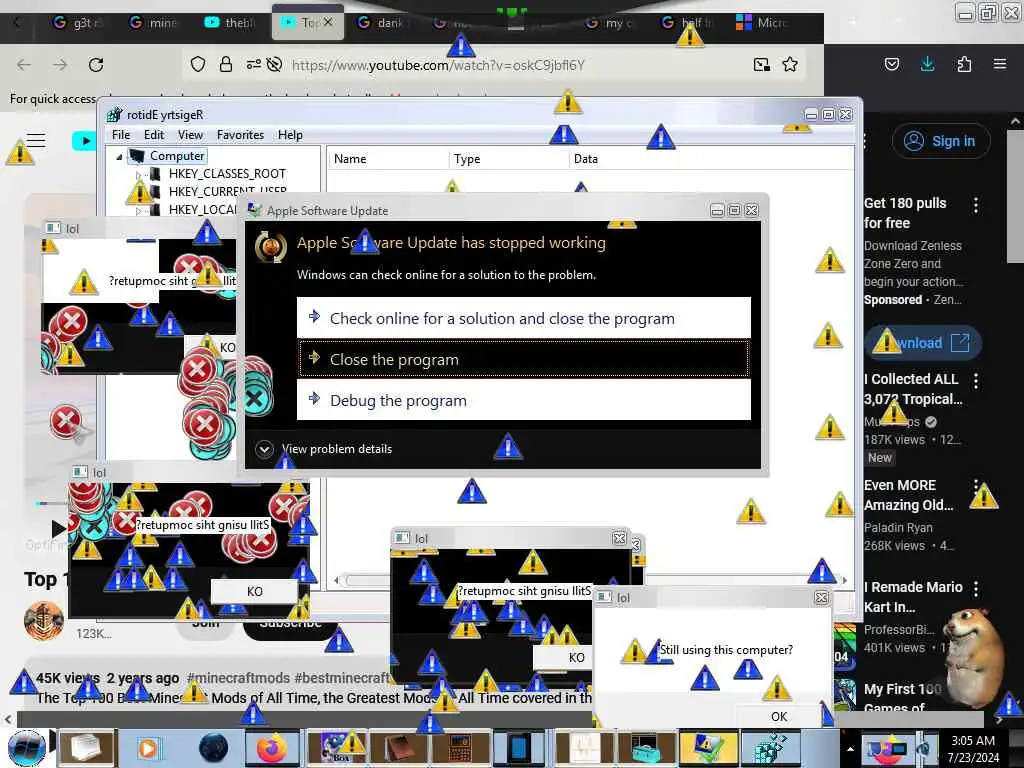
Task: Click the padlock site security icon
Action: [226, 64]
